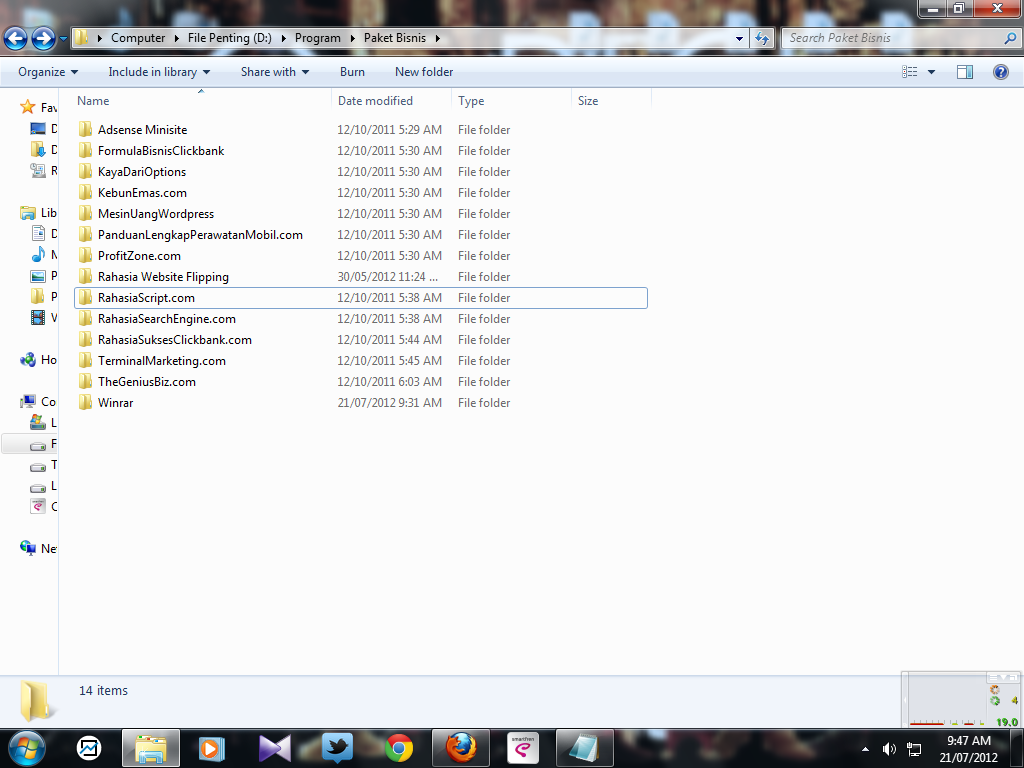Sort by the Name column header
Viewport: 1024px width, 768px height.
coord(201,101)
